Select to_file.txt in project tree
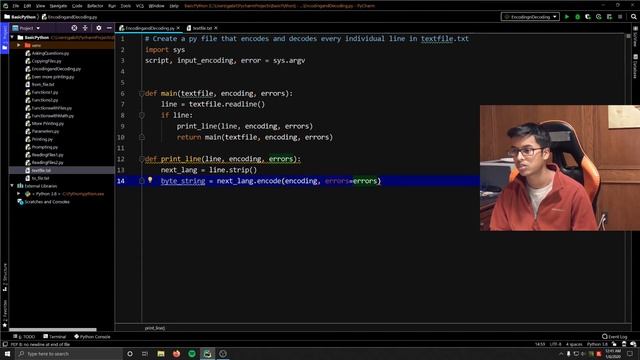This screenshot has width=640, height=360. [x=40, y=178]
